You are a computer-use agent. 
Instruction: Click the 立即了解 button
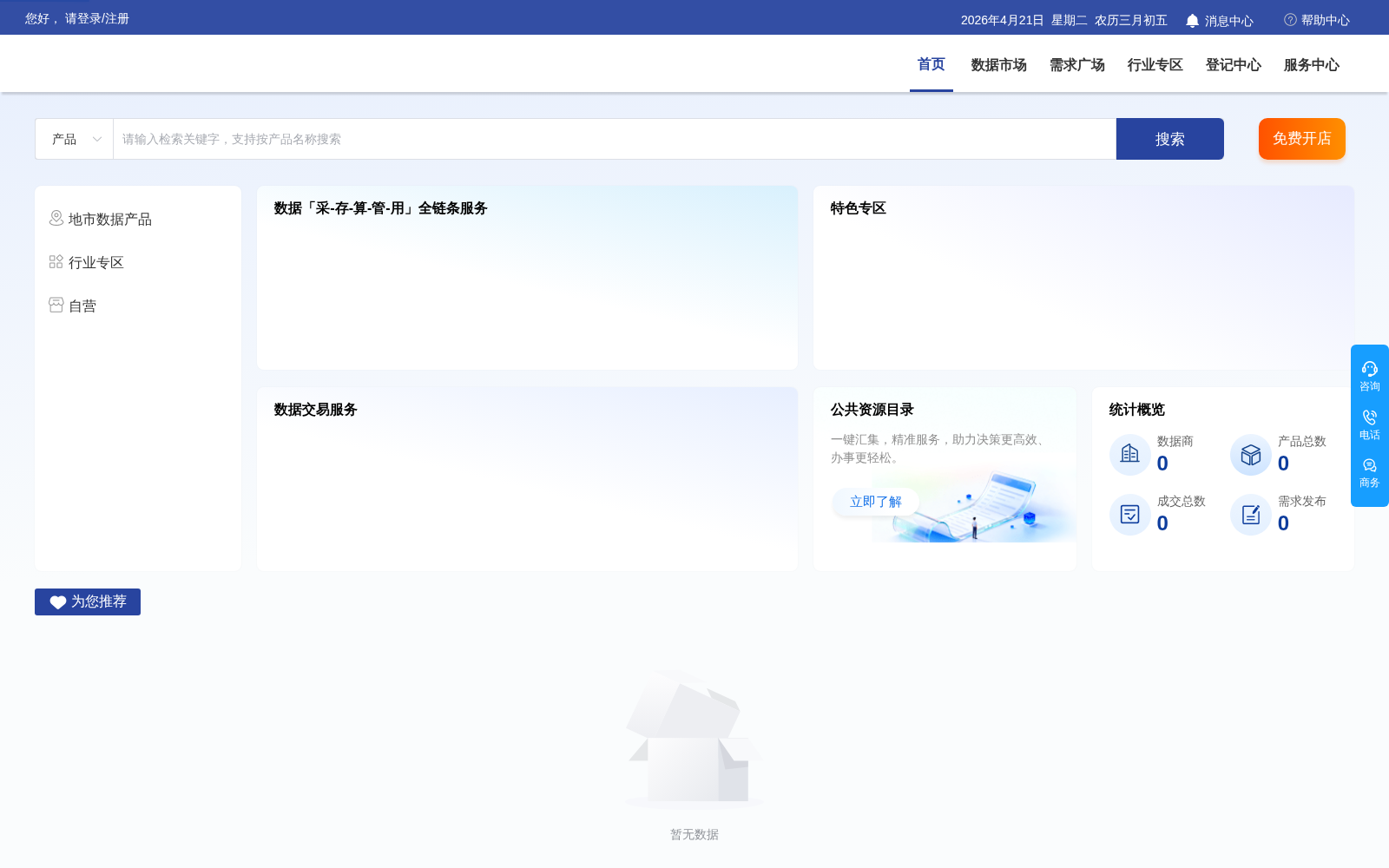click(x=876, y=502)
